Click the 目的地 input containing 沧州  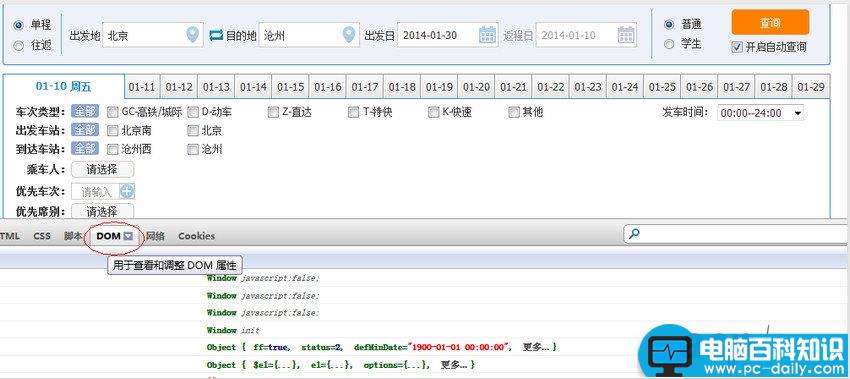point(309,35)
